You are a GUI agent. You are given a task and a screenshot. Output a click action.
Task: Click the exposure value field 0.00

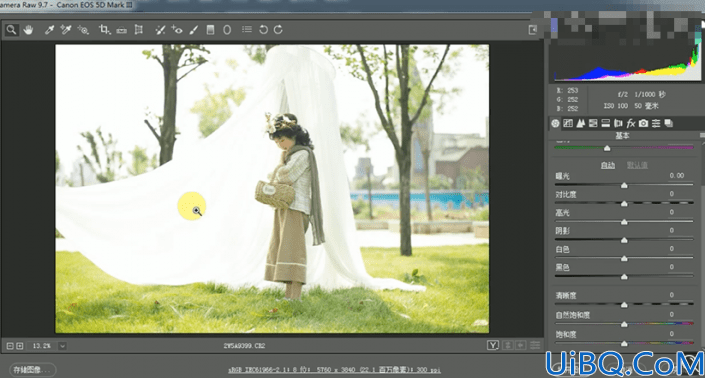pos(676,176)
